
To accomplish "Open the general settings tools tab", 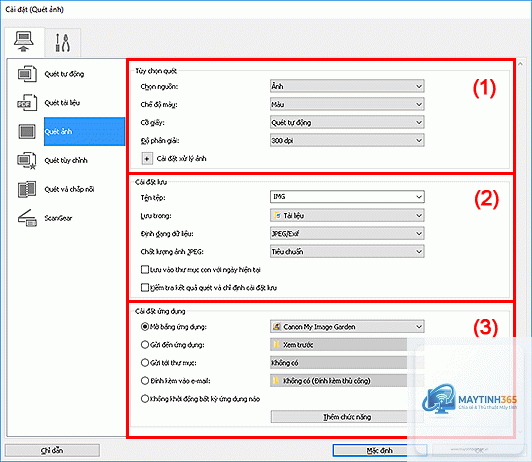I will (63, 42).
